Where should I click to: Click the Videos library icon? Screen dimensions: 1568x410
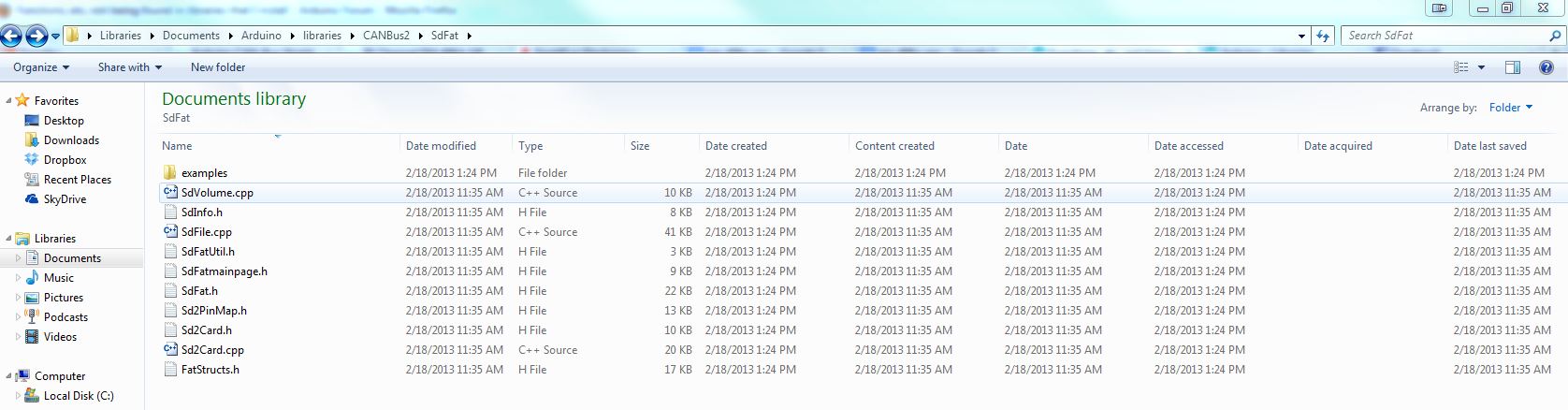coord(32,337)
